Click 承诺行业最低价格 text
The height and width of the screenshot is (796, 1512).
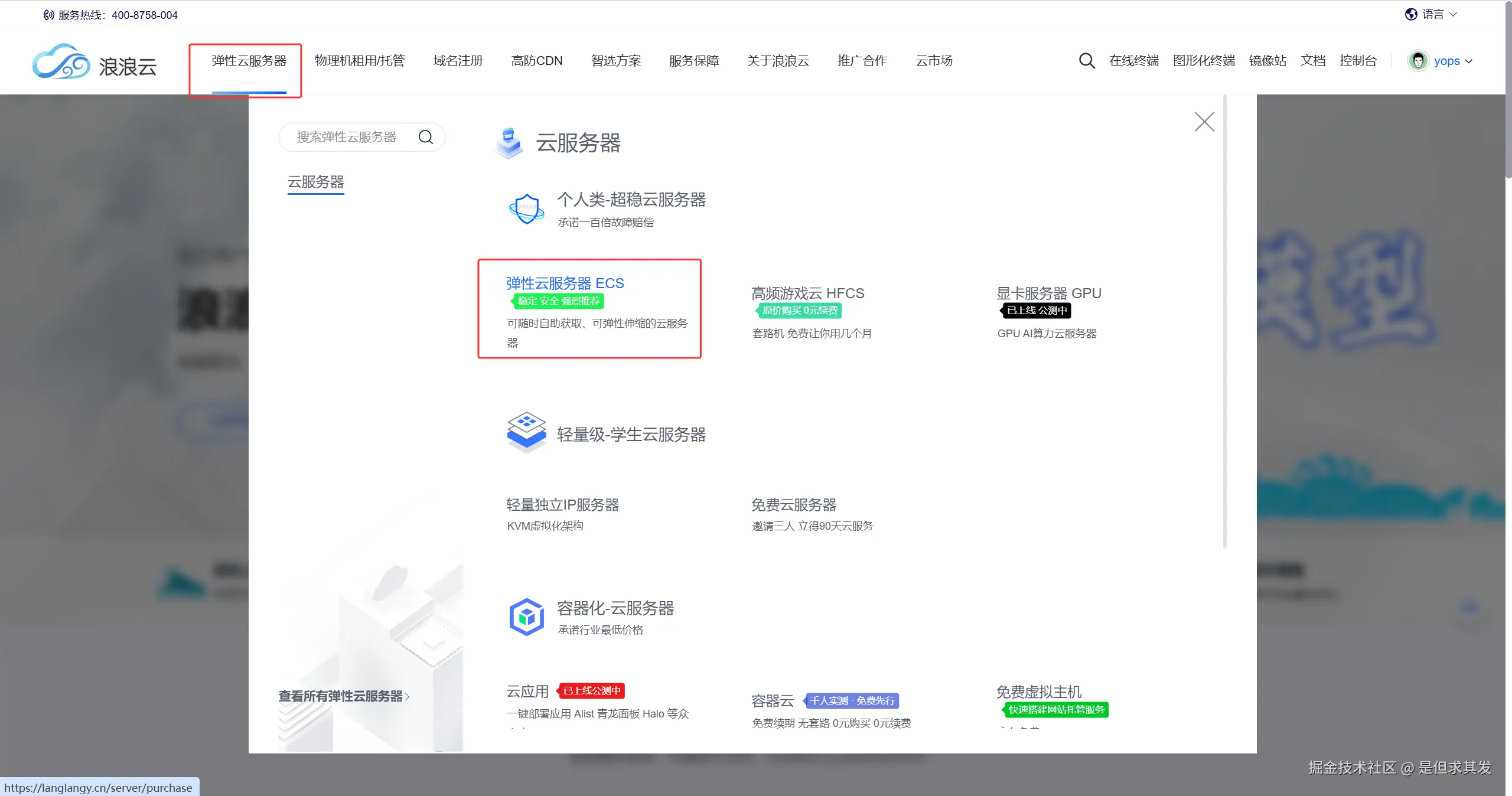pos(601,630)
